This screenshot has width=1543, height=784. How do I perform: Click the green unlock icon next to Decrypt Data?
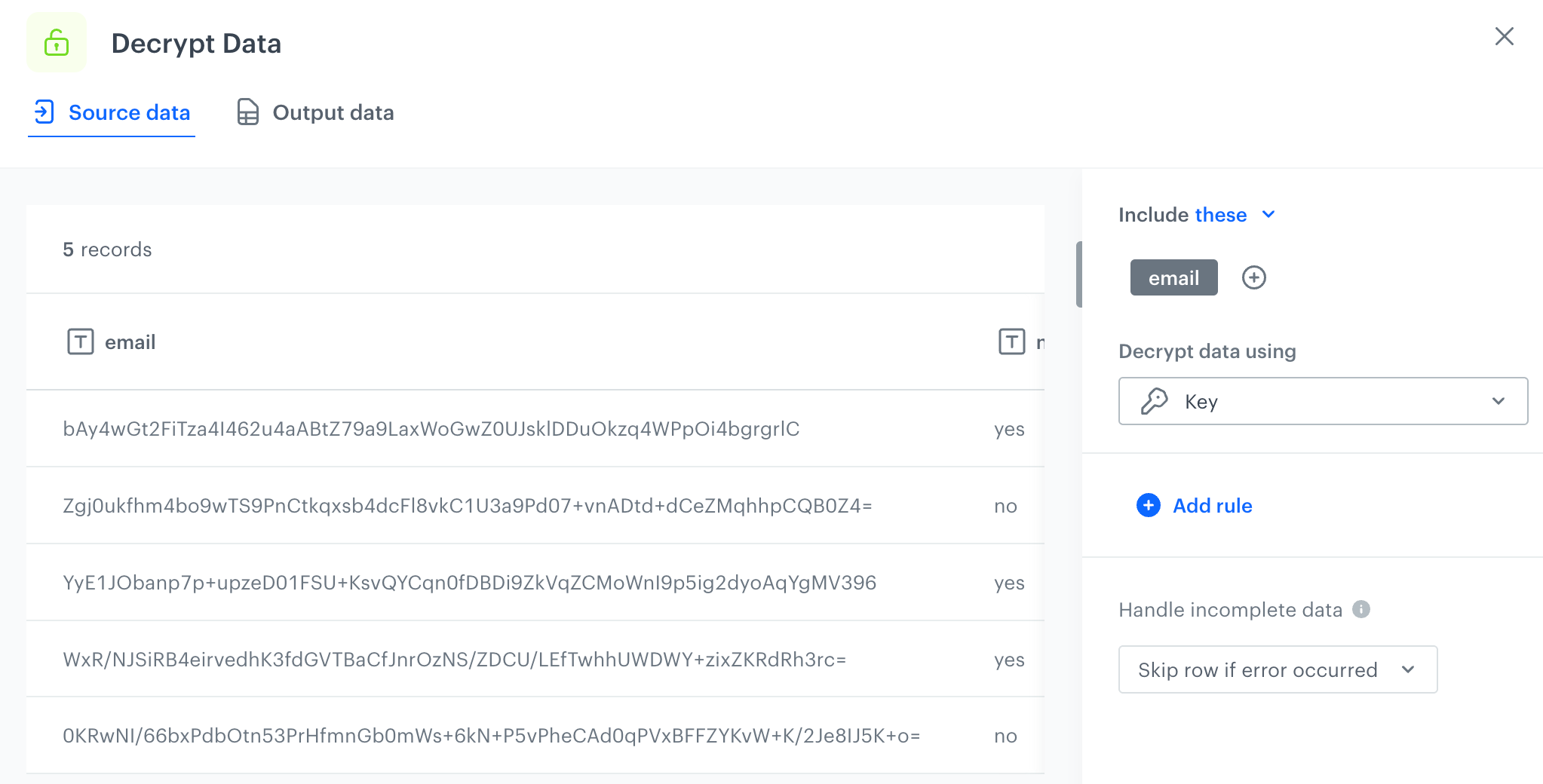(x=57, y=42)
